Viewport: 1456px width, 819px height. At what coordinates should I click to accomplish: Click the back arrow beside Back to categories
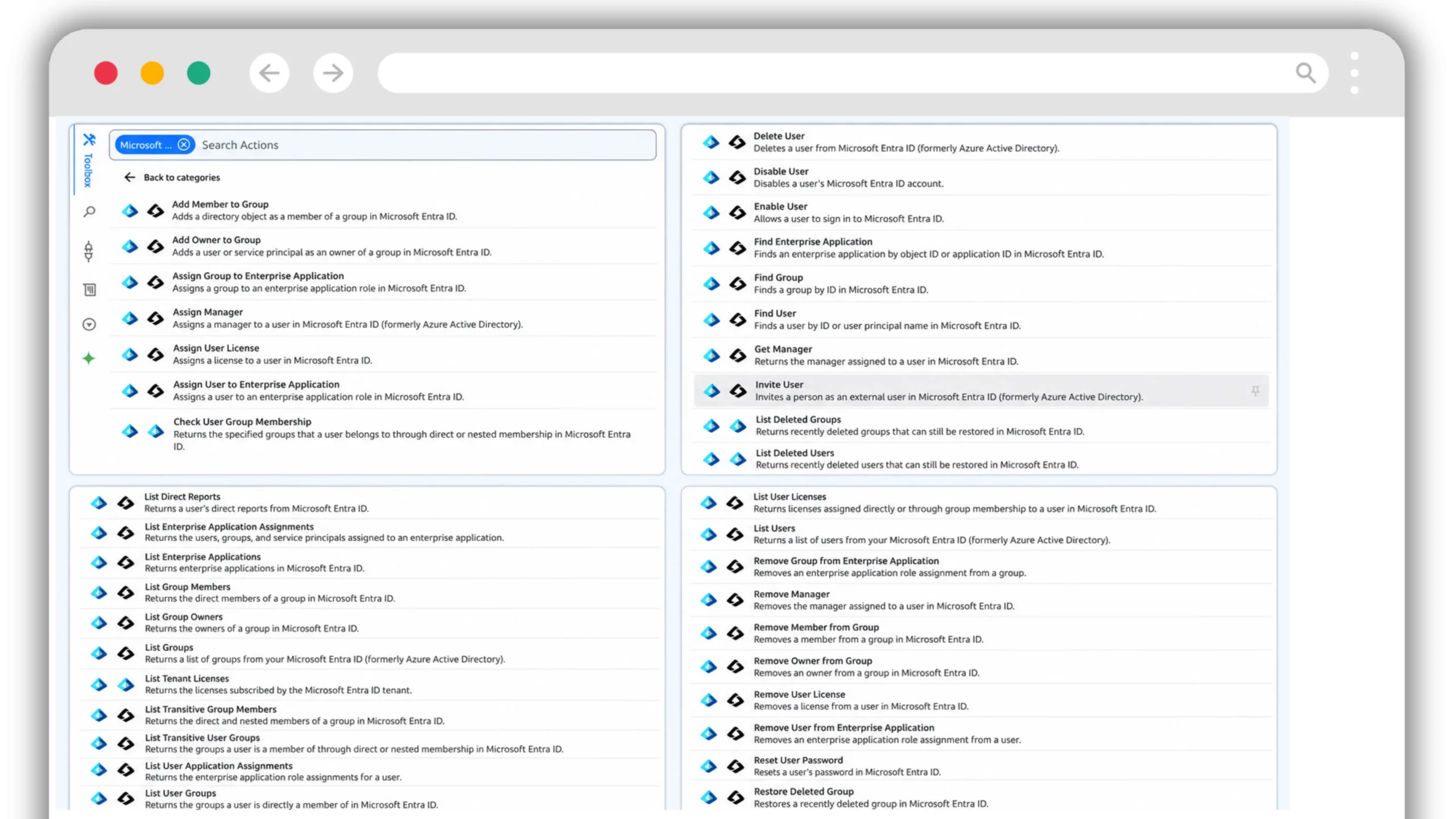[x=130, y=177]
